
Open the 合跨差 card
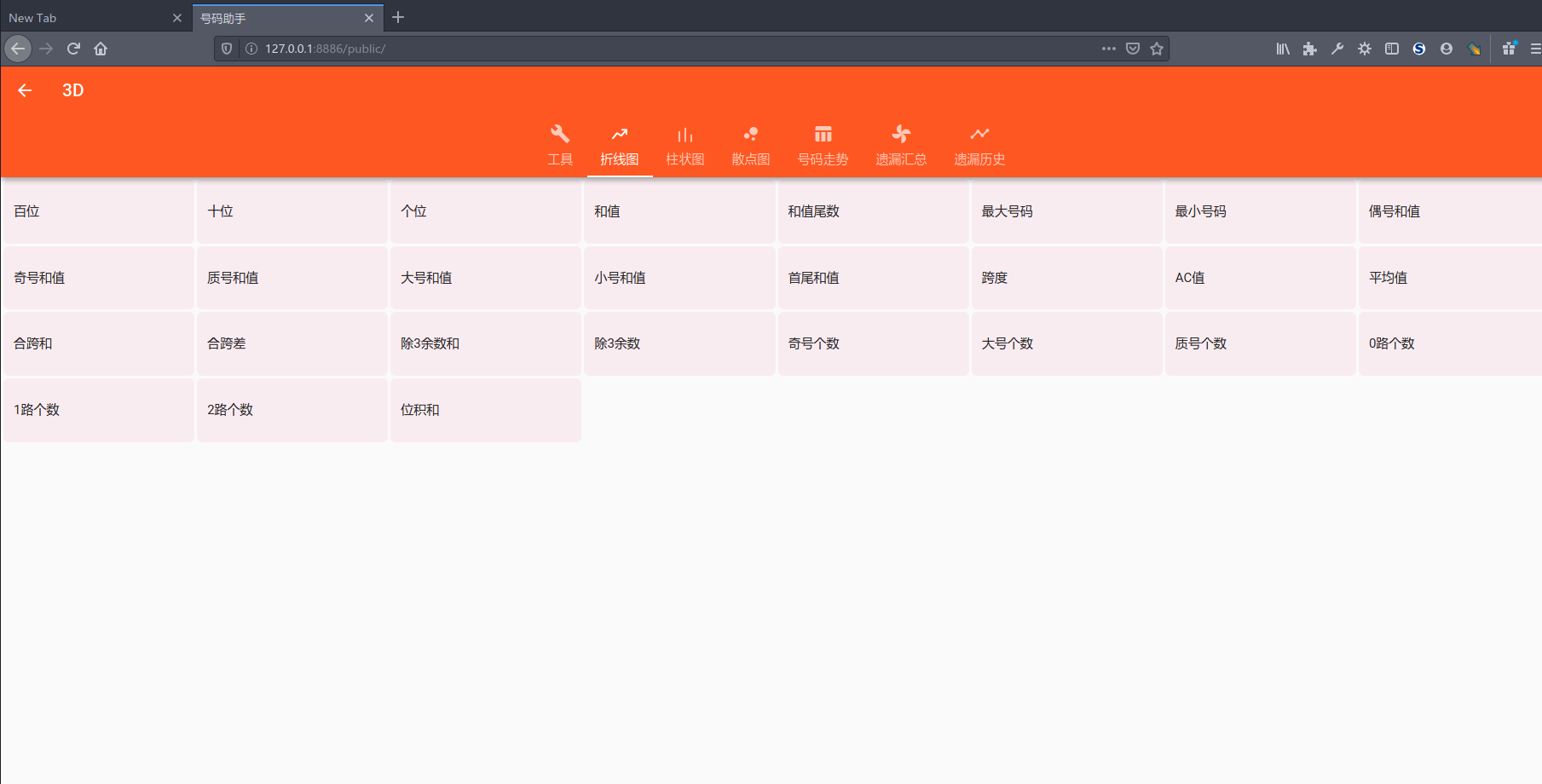[292, 343]
